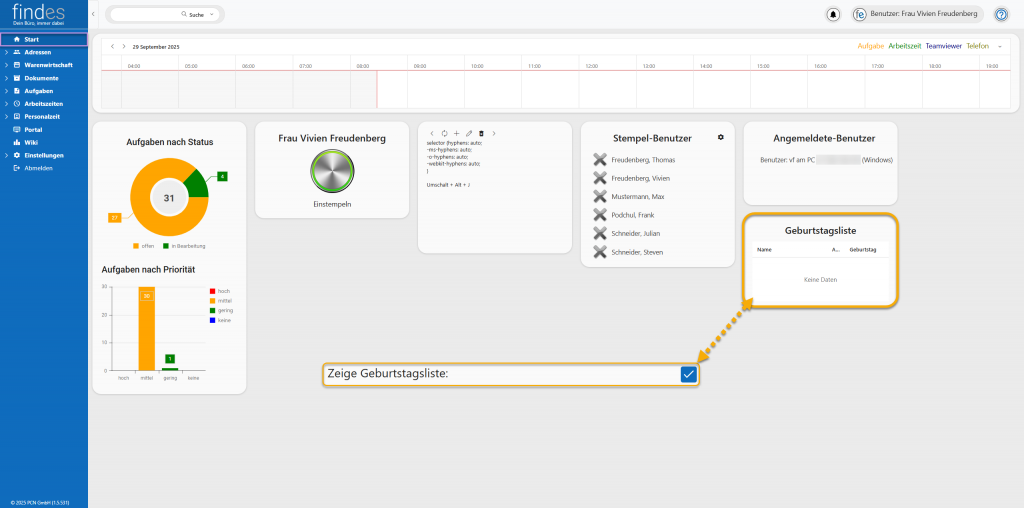Viewport: 1024px width, 508px height.
Task: Go to Portal in the sidebar
Action: click(x=33, y=129)
